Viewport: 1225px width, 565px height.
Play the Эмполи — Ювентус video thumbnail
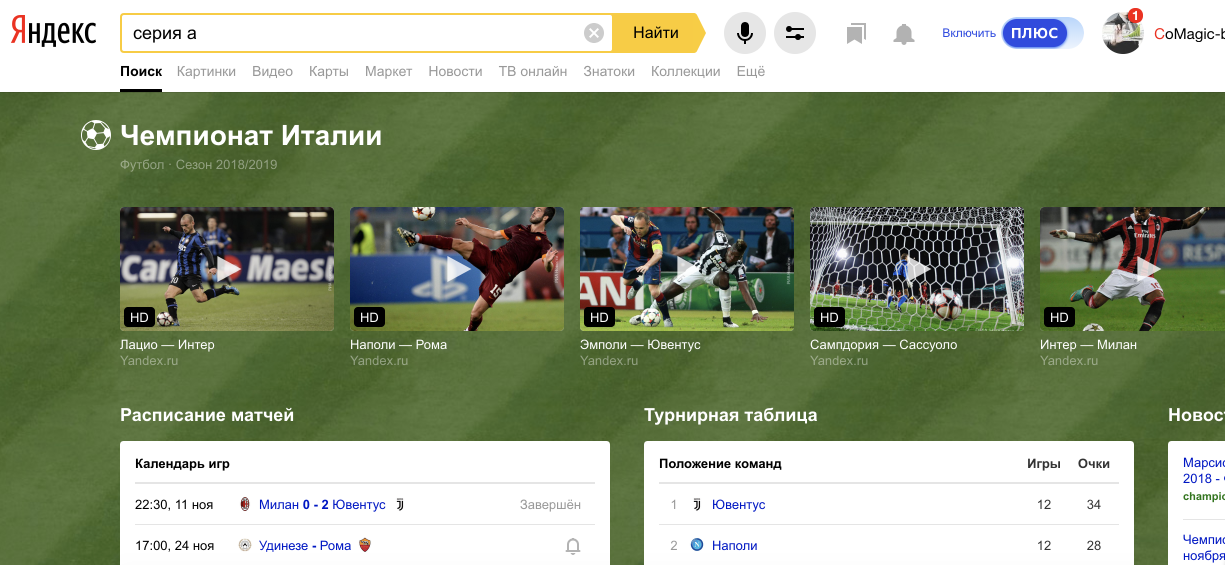[687, 269]
